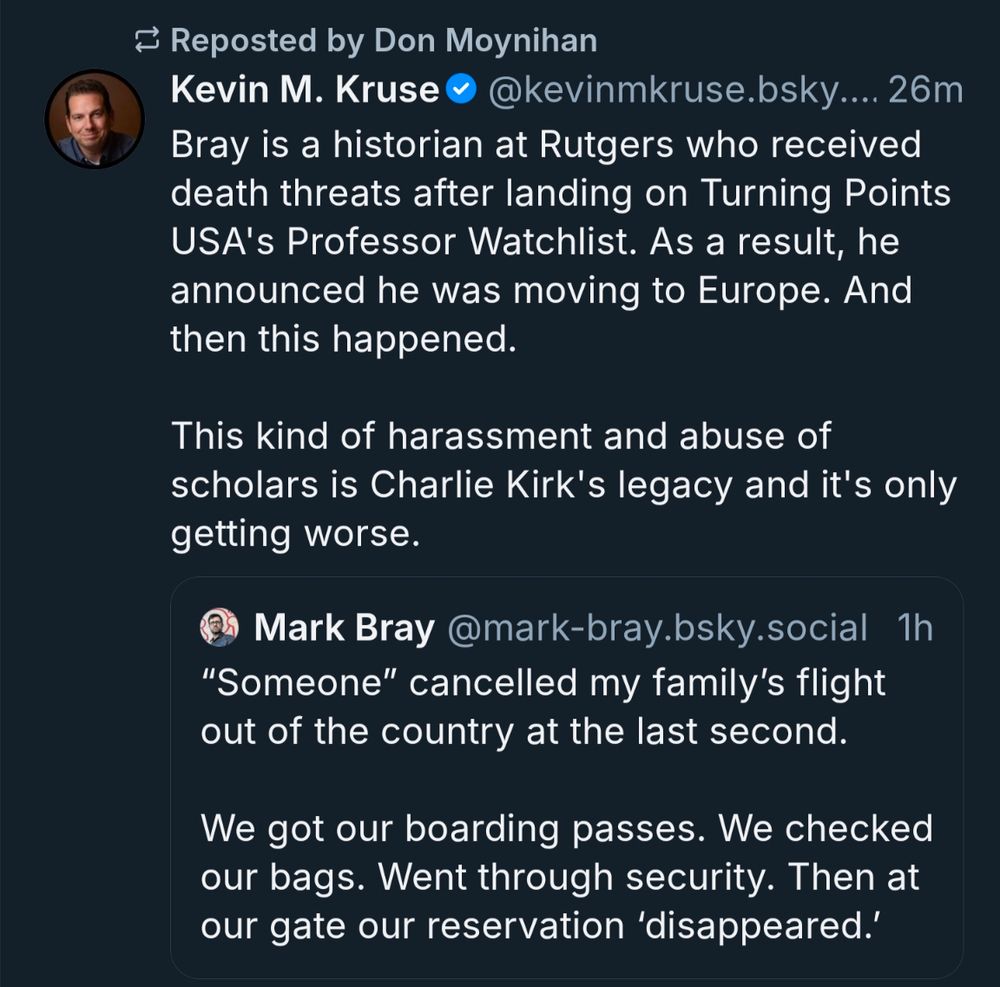The image size is (1000, 987).
Task: Click Mark Bray's small avatar icon
Action: pyautogui.click(x=220, y=628)
